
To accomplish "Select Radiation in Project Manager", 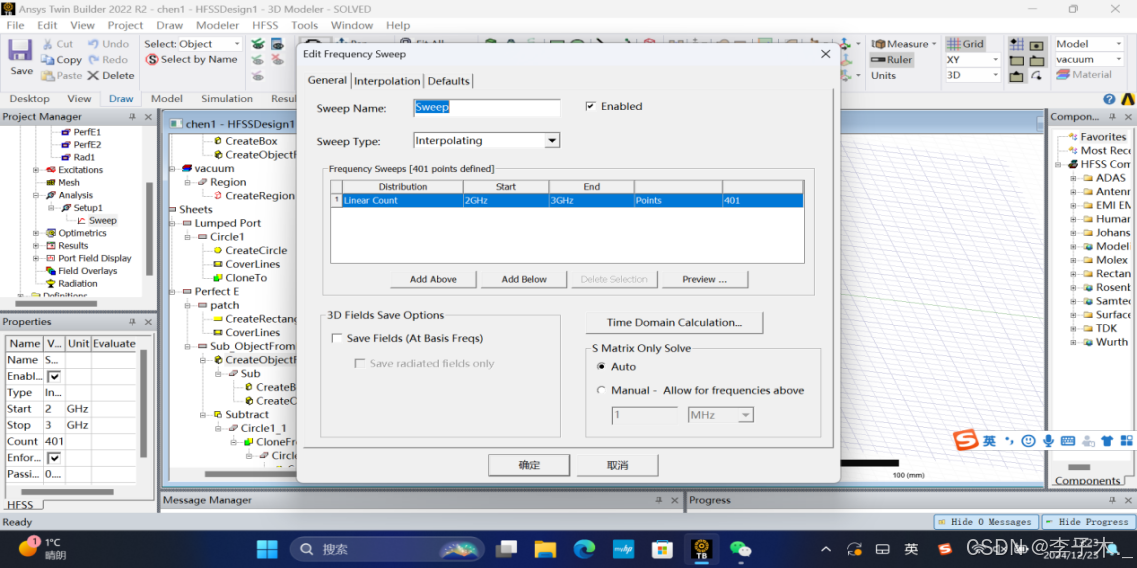I will 78,284.
